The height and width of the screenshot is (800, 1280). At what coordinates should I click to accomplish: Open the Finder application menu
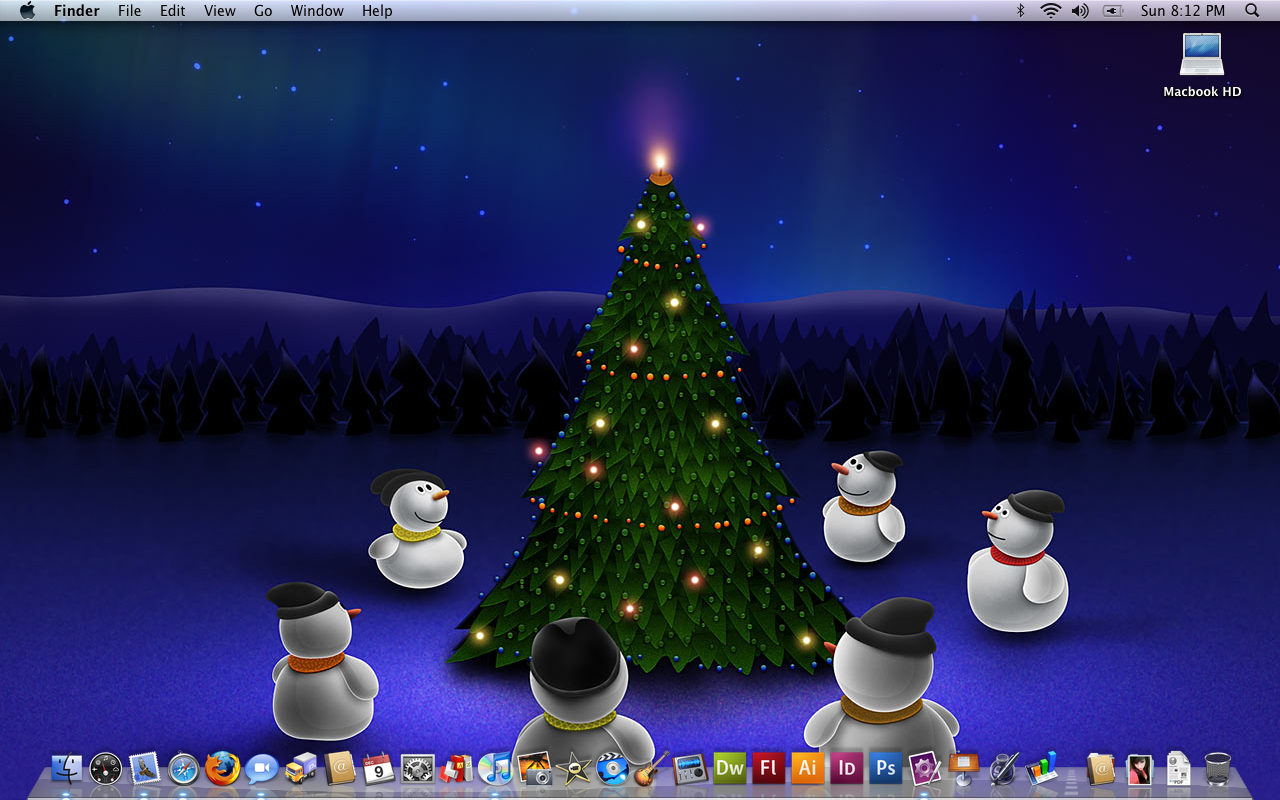[x=76, y=11]
